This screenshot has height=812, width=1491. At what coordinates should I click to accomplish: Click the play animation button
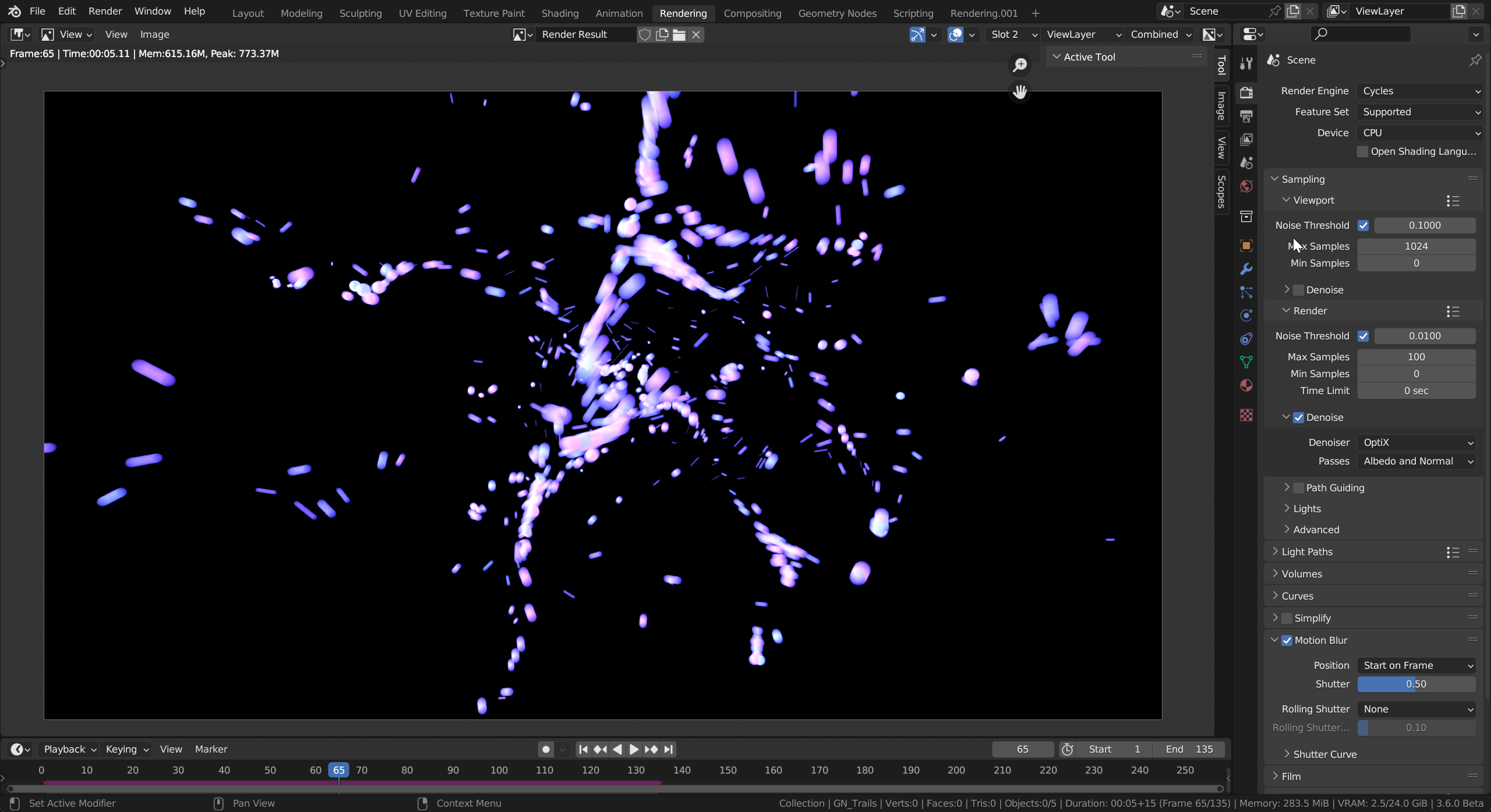pos(634,750)
